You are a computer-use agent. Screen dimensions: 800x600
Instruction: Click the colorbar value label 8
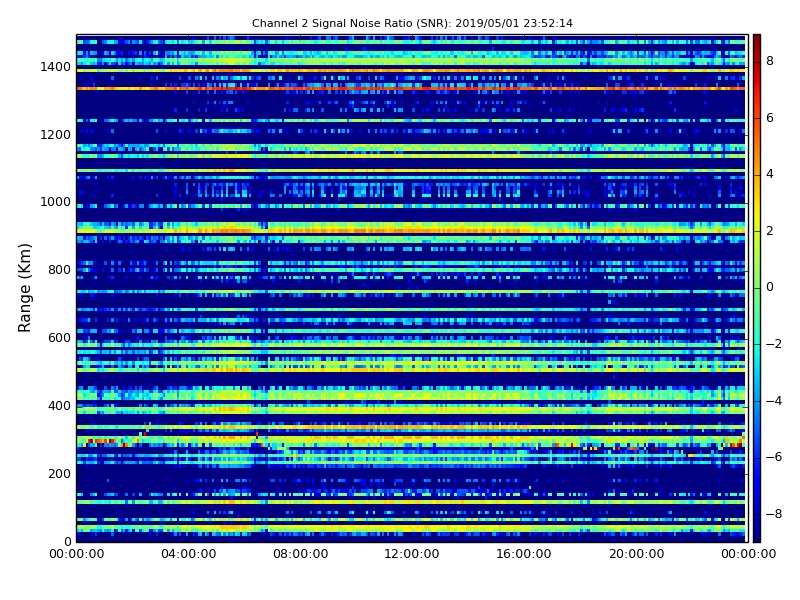tap(770, 61)
